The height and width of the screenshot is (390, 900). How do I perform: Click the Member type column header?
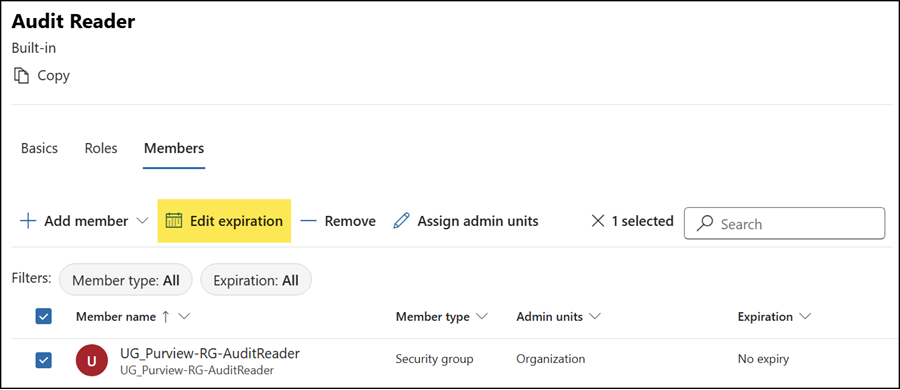coord(433,316)
